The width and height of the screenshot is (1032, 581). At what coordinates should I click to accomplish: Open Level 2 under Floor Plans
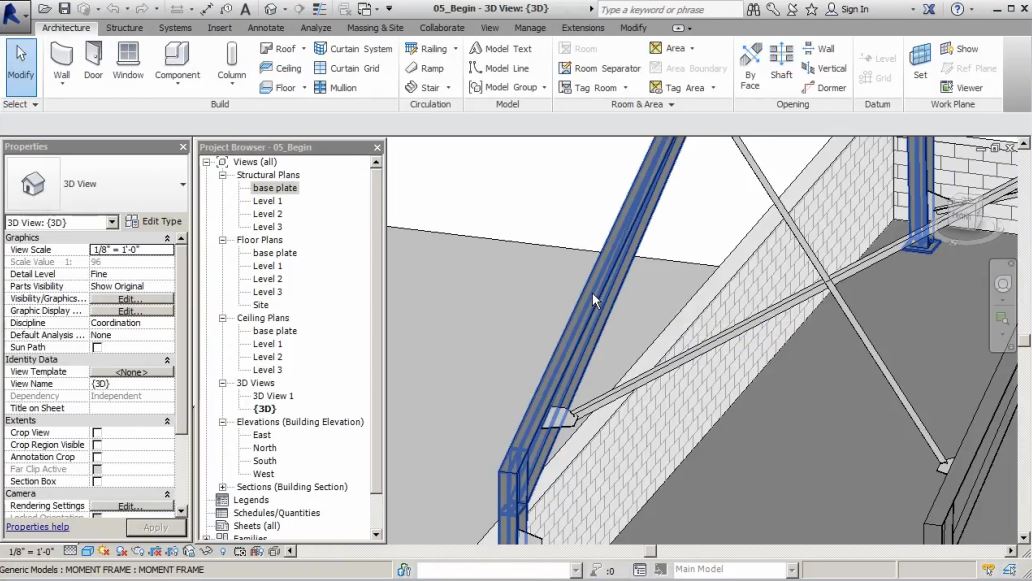[x=267, y=279]
